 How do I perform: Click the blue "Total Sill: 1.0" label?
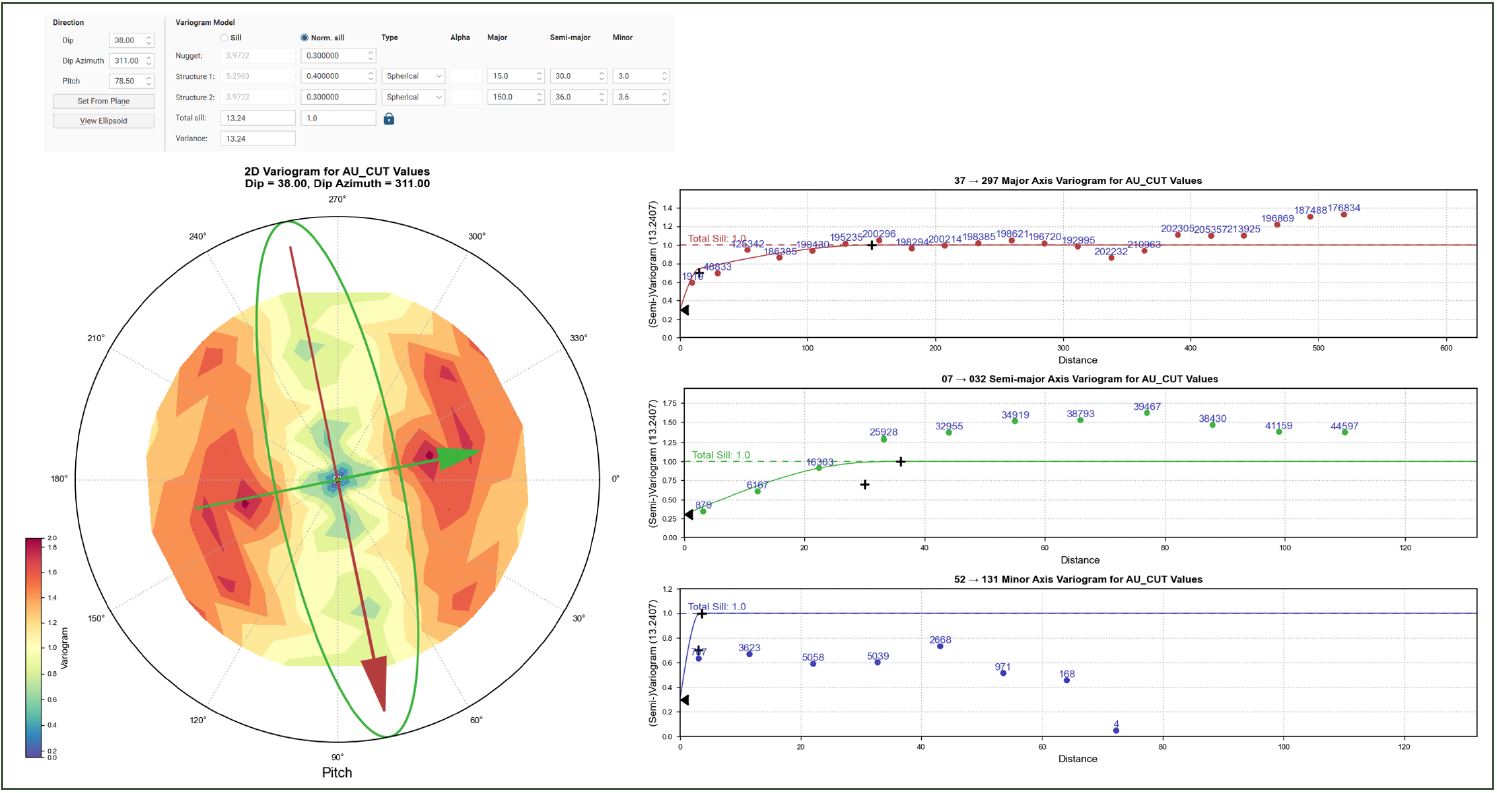click(x=717, y=606)
